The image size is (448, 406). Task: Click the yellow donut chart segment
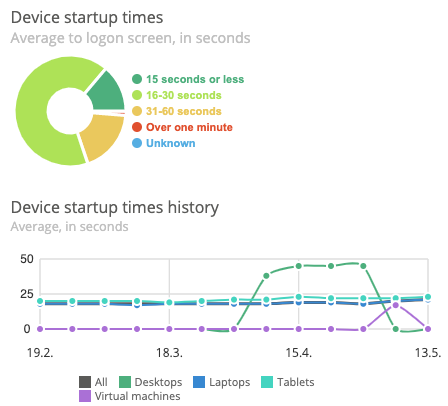click(102, 135)
